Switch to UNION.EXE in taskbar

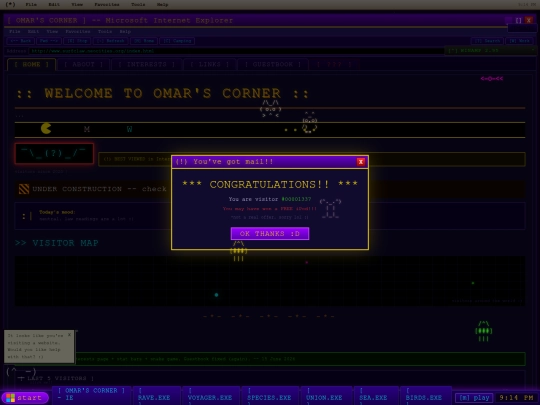(x=326, y=395)
